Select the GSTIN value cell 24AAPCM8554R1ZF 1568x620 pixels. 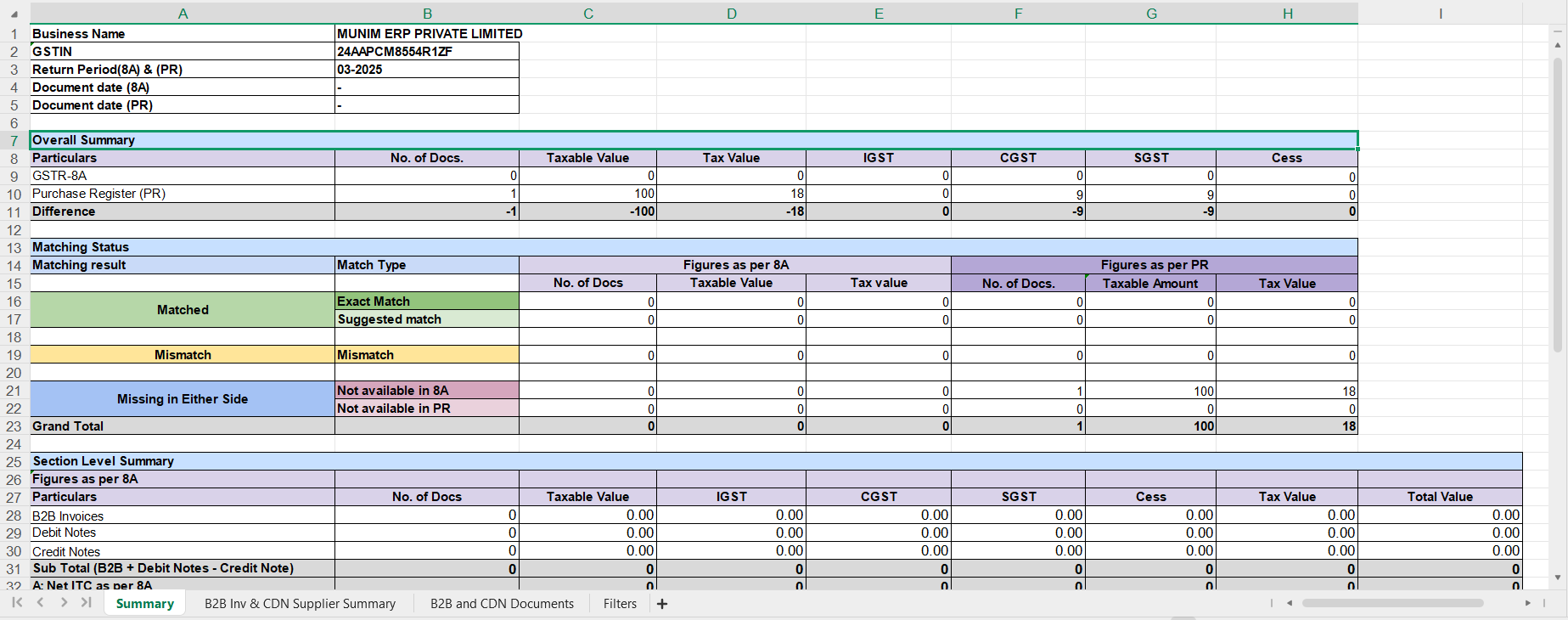point(427,52)
